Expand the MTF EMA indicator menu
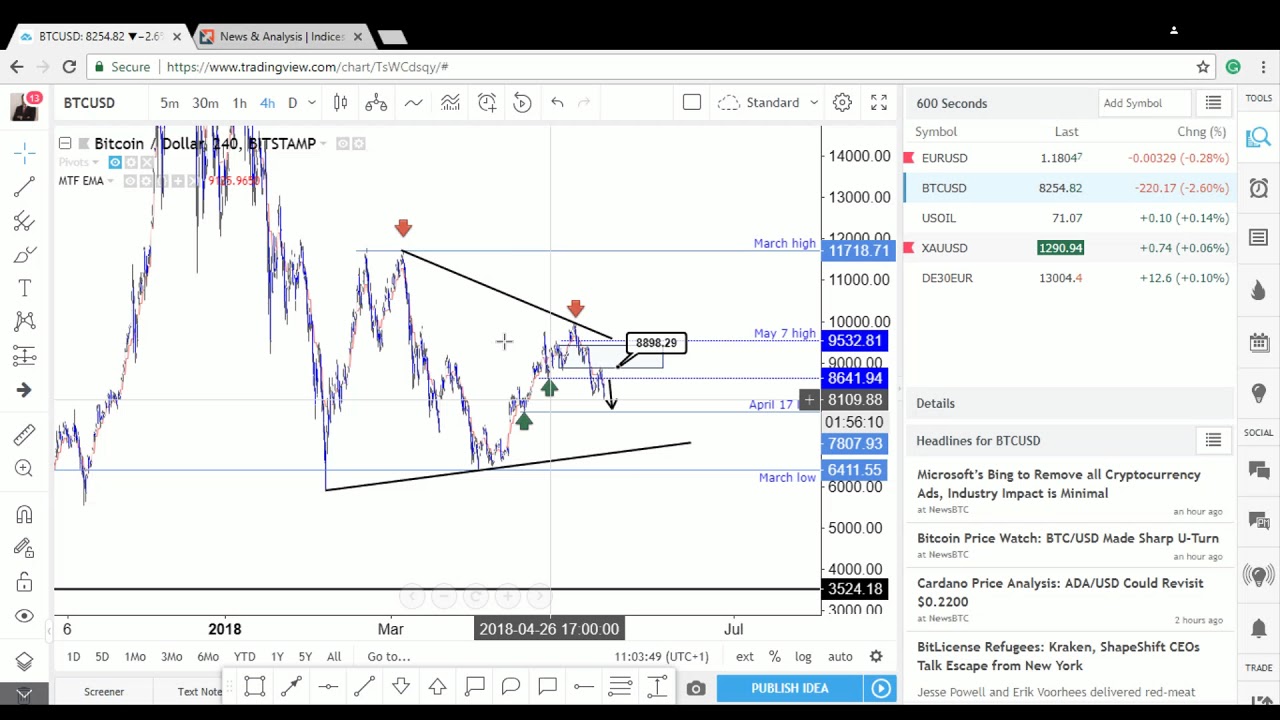1280x720 pixels. (111, 181)
